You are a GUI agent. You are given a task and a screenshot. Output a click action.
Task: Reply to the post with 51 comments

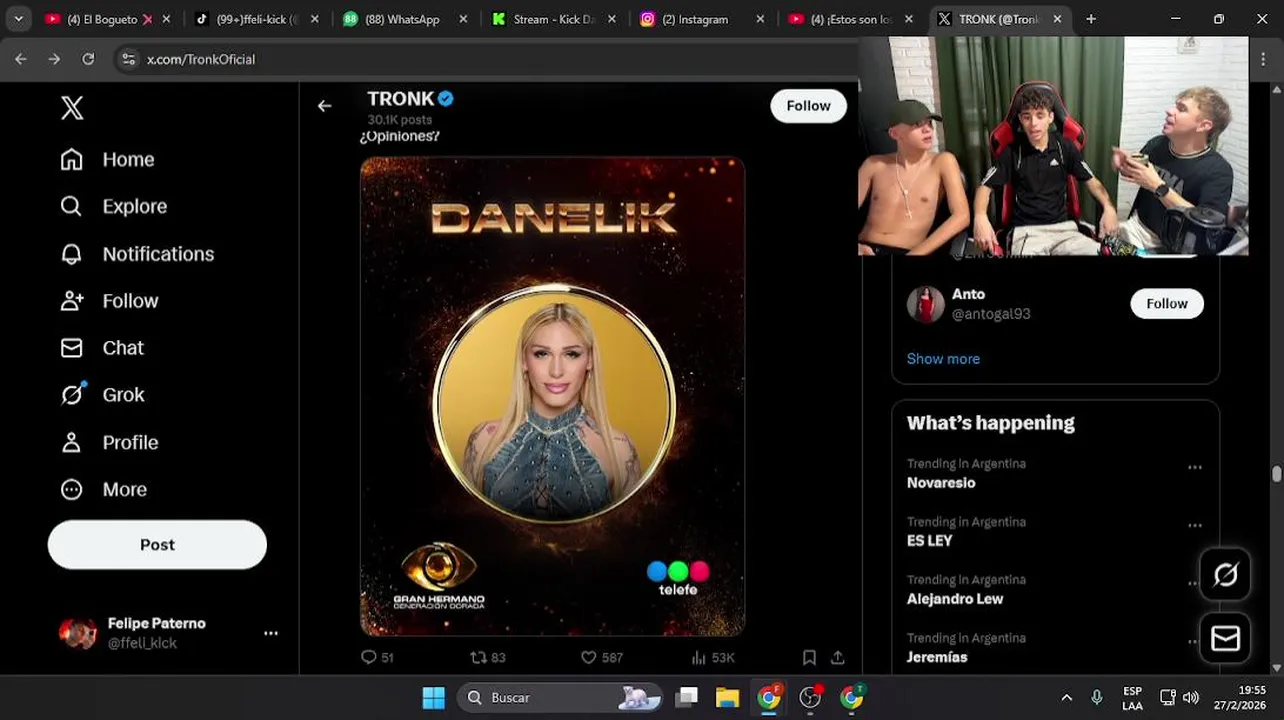377,657
